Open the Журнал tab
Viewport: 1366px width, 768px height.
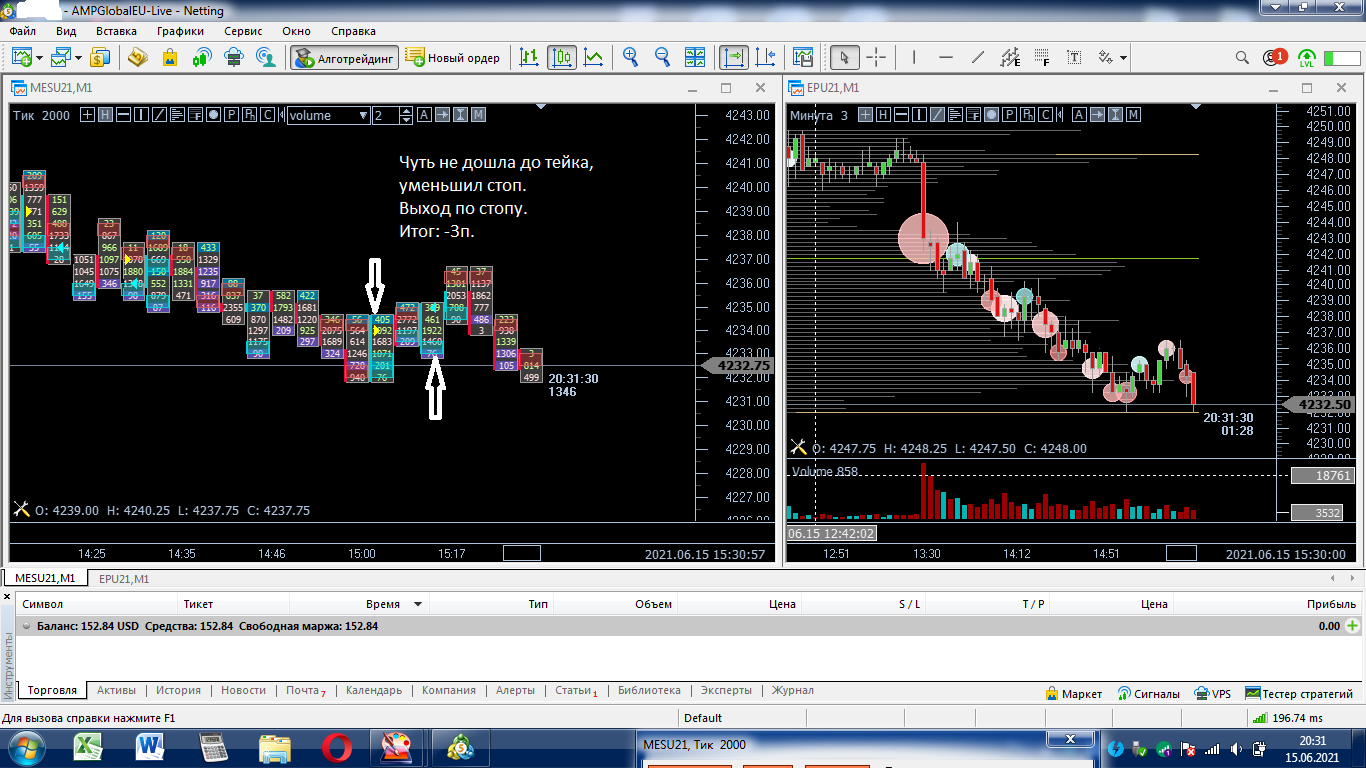pos(792,690)
